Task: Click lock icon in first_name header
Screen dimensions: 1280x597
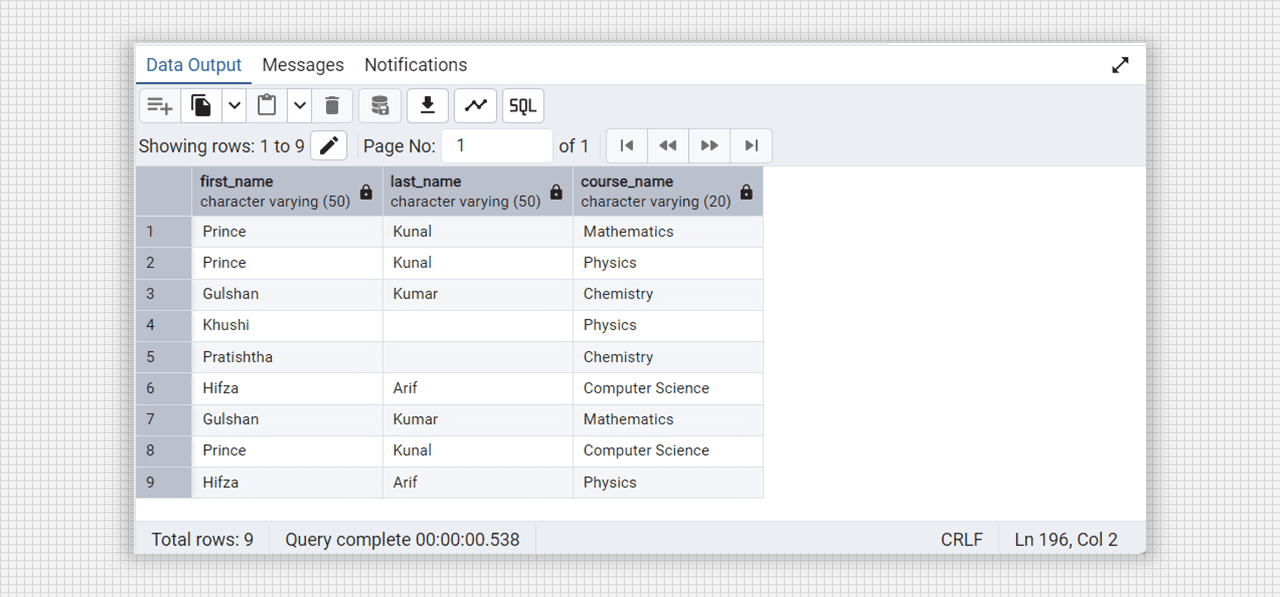Action: (366, 192)
